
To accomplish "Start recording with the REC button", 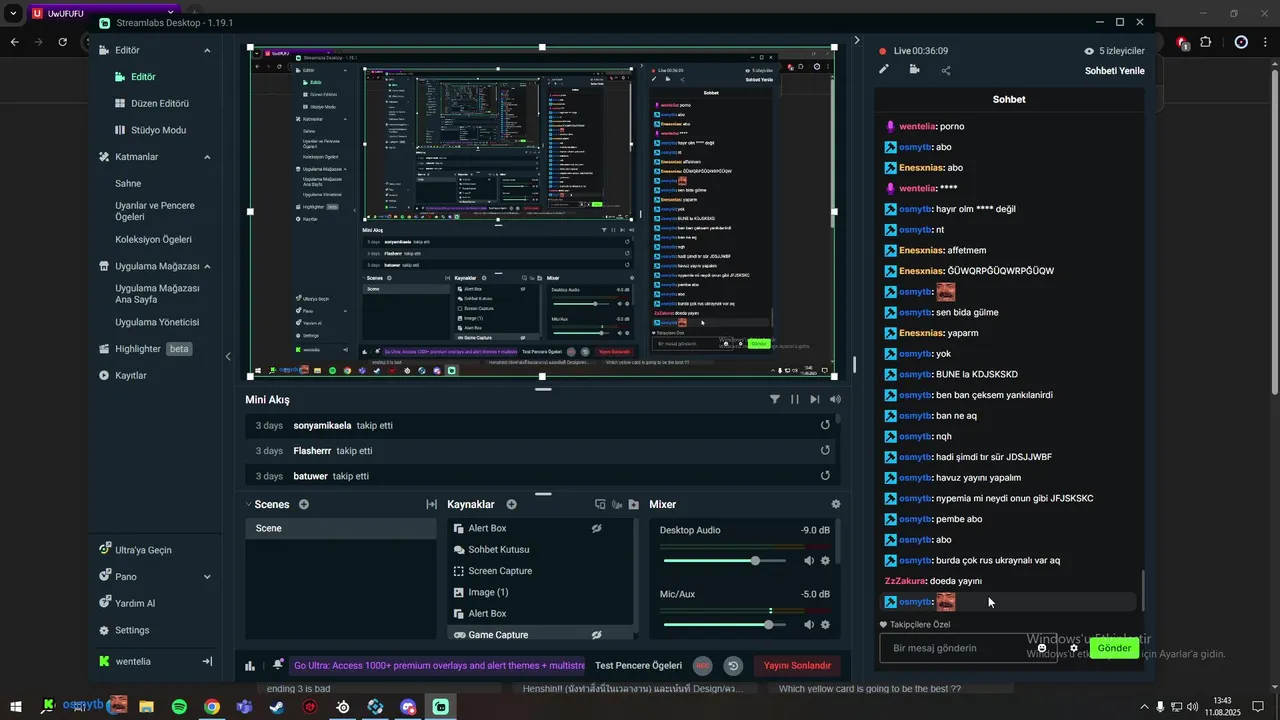I will 703,665.
